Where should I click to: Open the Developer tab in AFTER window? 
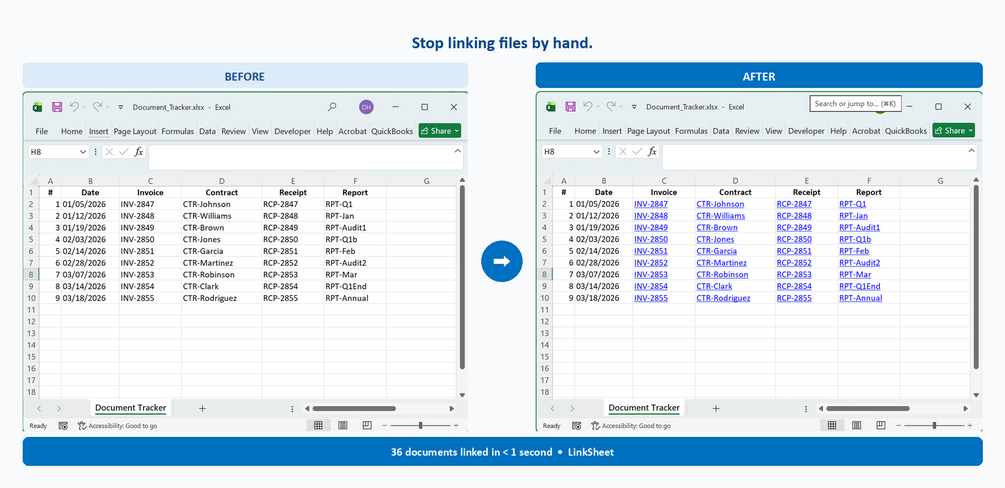click(806, 131)
